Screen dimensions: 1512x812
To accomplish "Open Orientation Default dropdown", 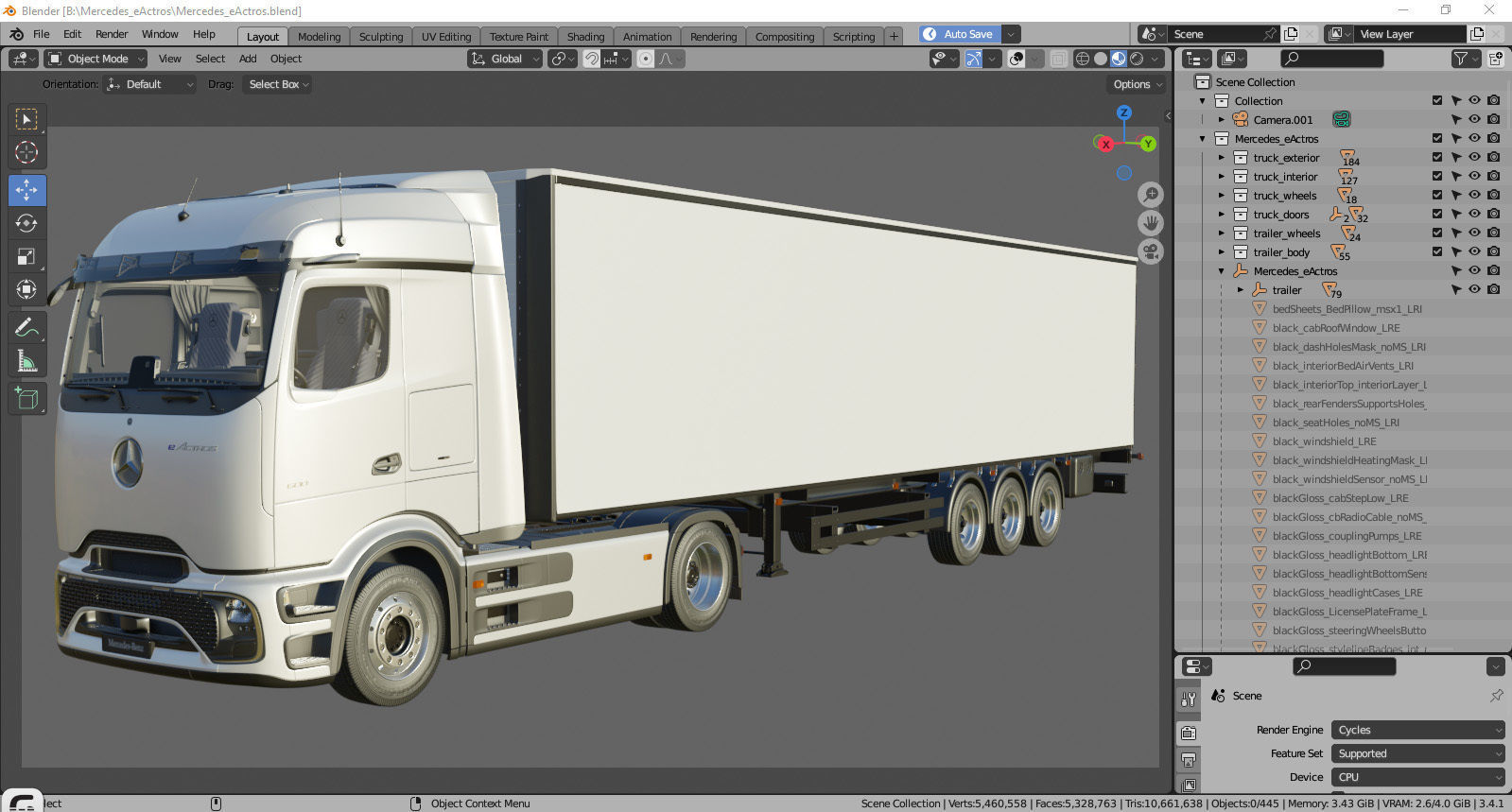I will (150, 84).
